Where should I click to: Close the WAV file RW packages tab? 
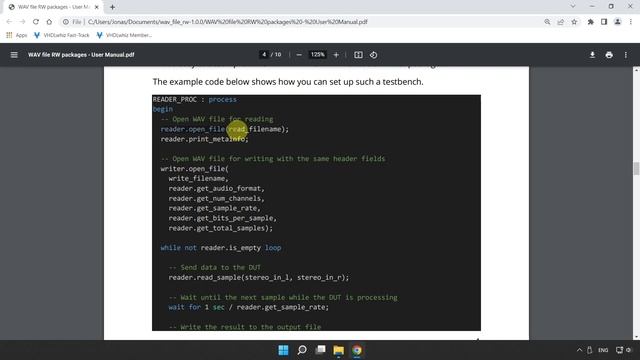pyautogui.click(x=97, y=7)
